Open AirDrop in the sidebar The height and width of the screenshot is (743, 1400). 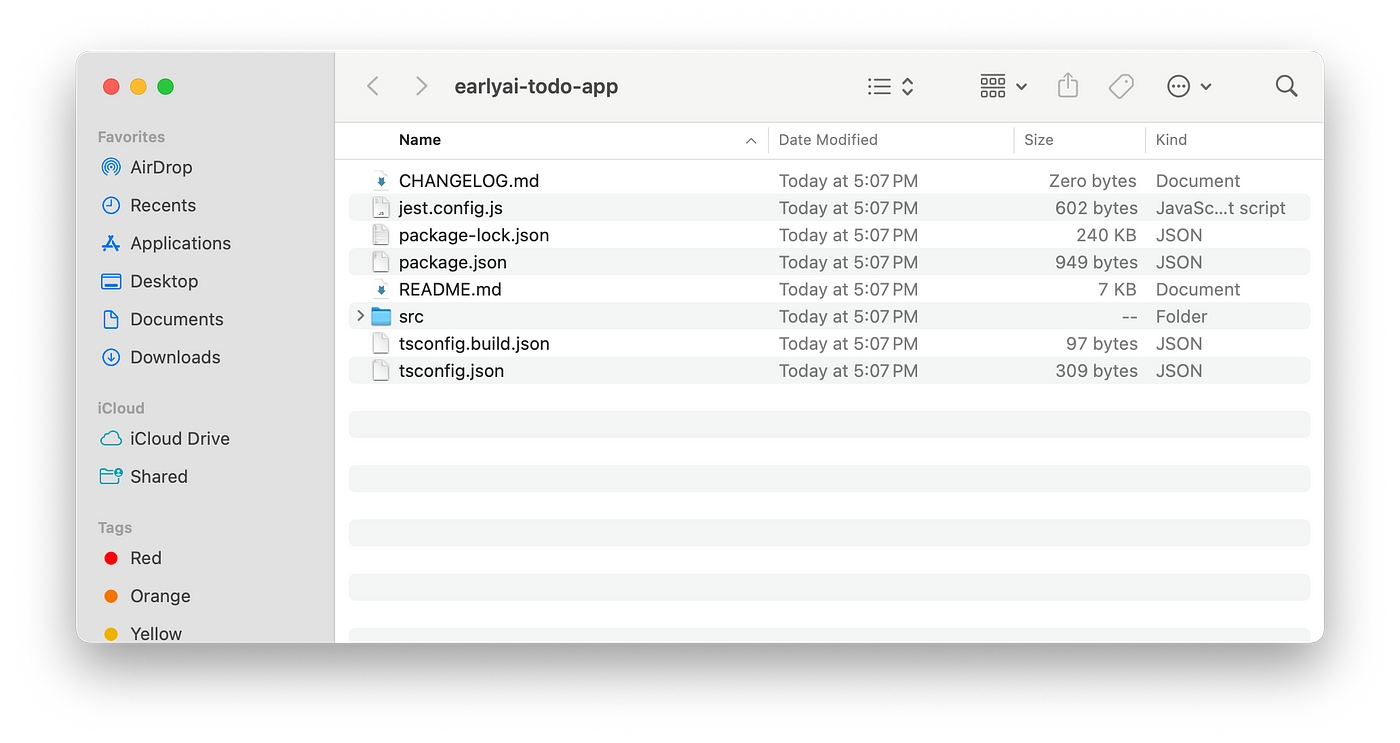pos(161,167)
